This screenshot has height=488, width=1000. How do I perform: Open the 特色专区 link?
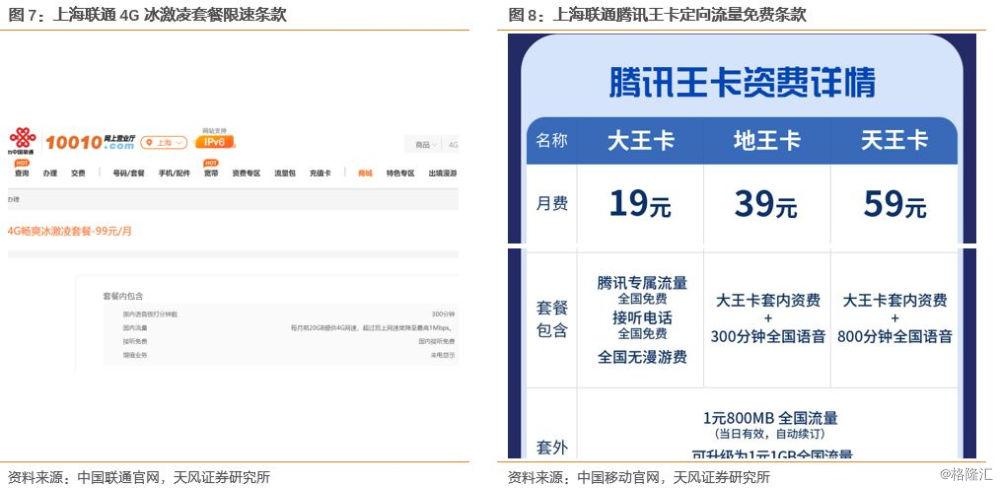pyautogui.click(x=400, y=173)
